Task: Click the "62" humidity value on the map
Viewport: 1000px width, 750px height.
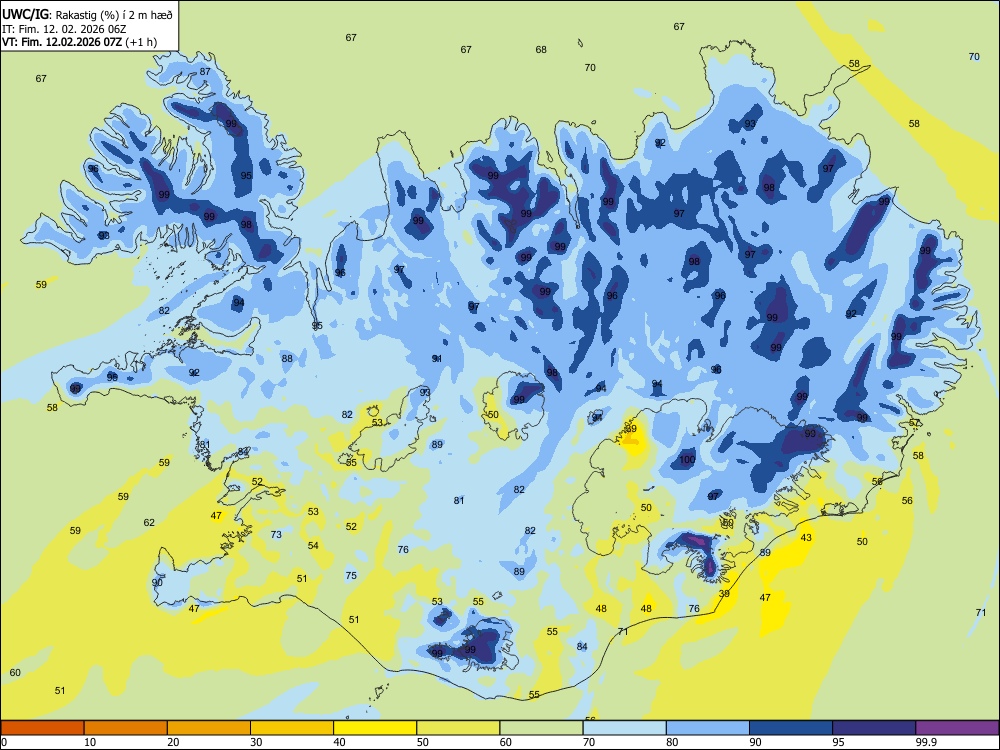Action: pos(149,522)
